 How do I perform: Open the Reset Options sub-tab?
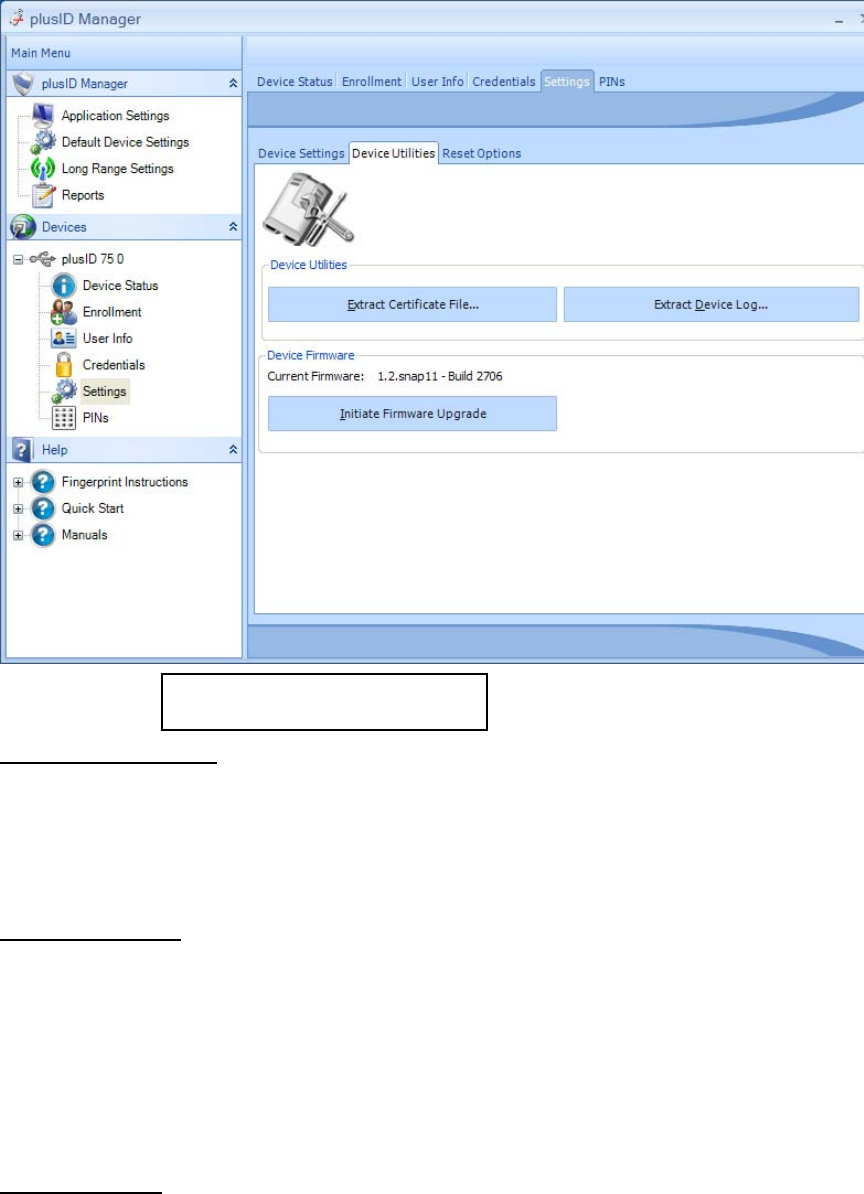pos(482,153)
